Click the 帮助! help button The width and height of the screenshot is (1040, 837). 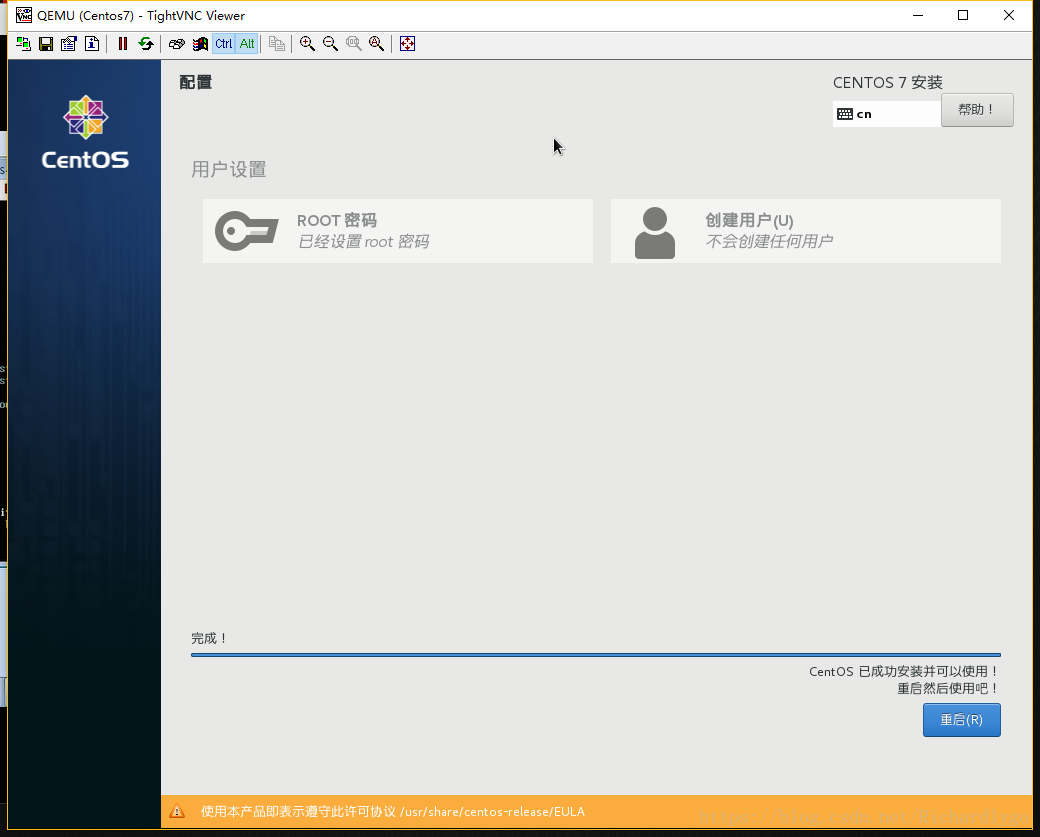977,109
